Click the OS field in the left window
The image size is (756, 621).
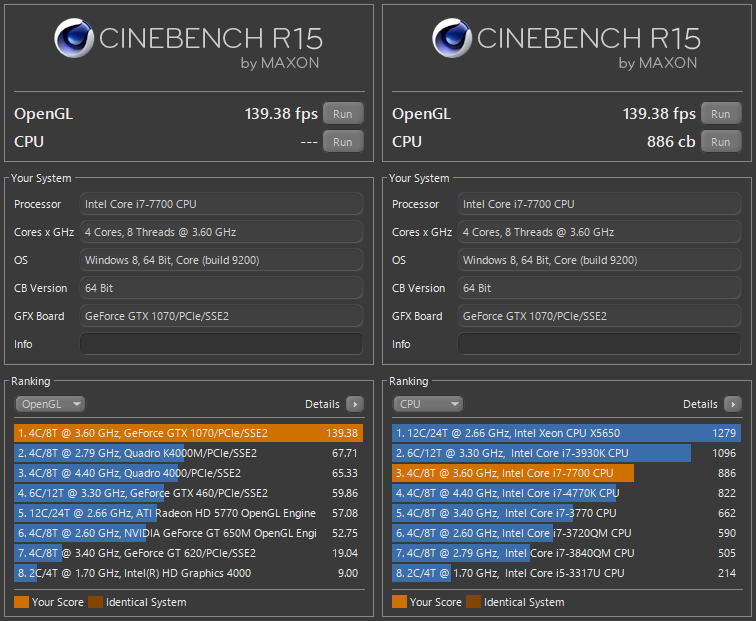click(221, 260)
